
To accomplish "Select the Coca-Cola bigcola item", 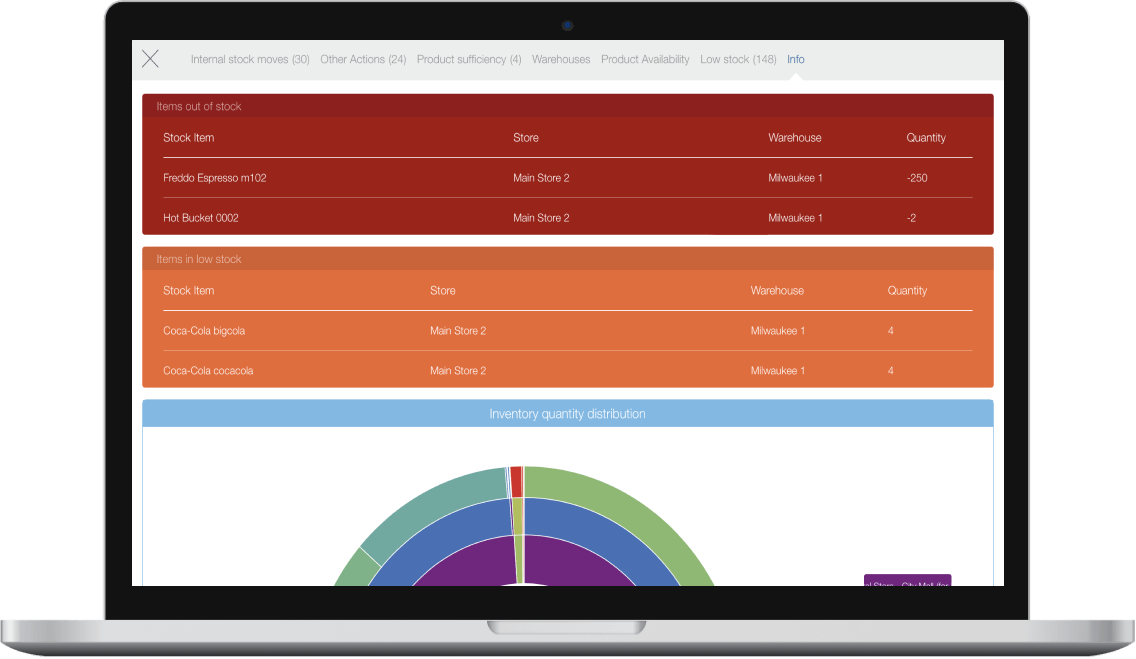I will coord(204,331).
